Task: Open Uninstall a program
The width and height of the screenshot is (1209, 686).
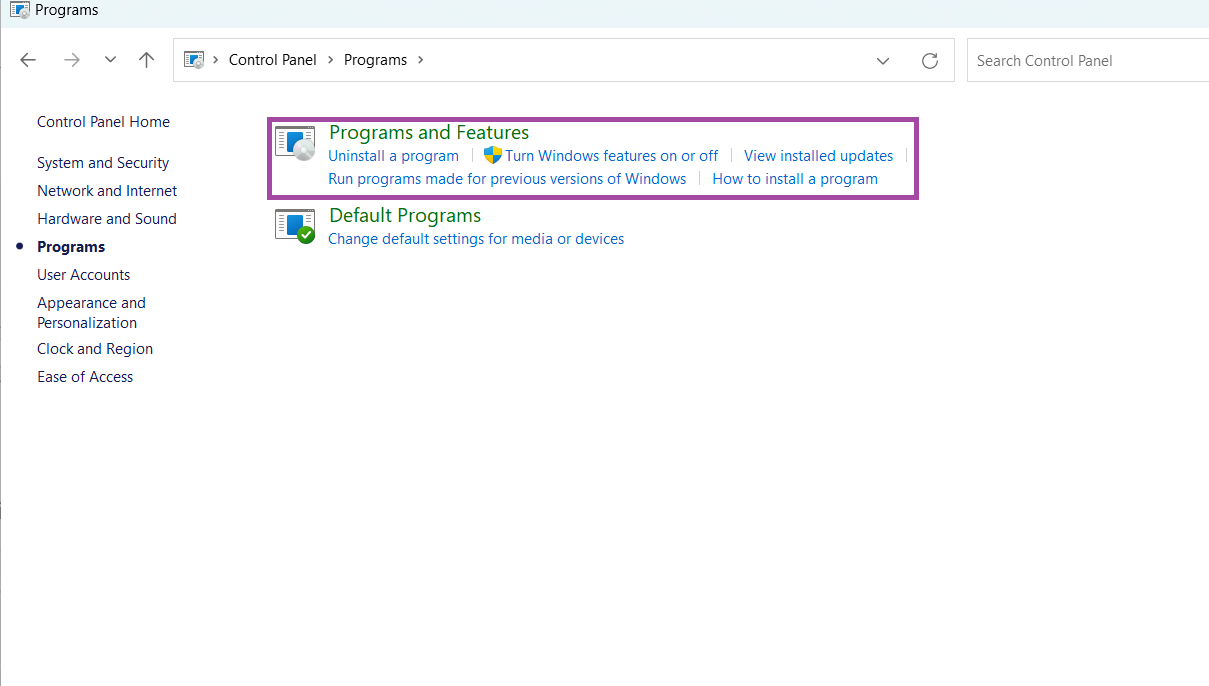Action: coord(393,155)
